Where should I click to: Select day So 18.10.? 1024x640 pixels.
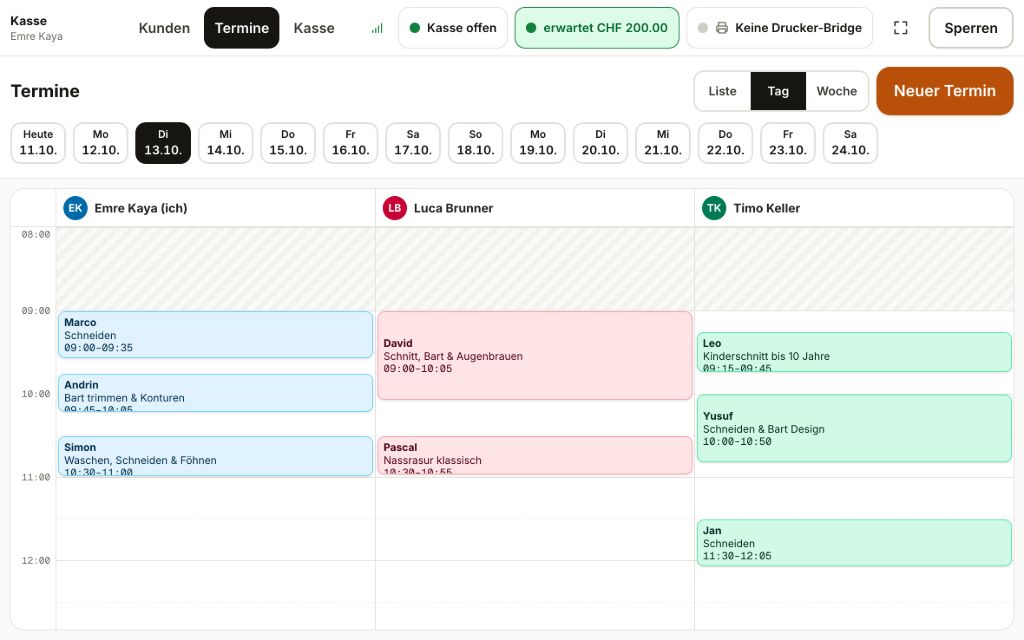click(475, 142)
